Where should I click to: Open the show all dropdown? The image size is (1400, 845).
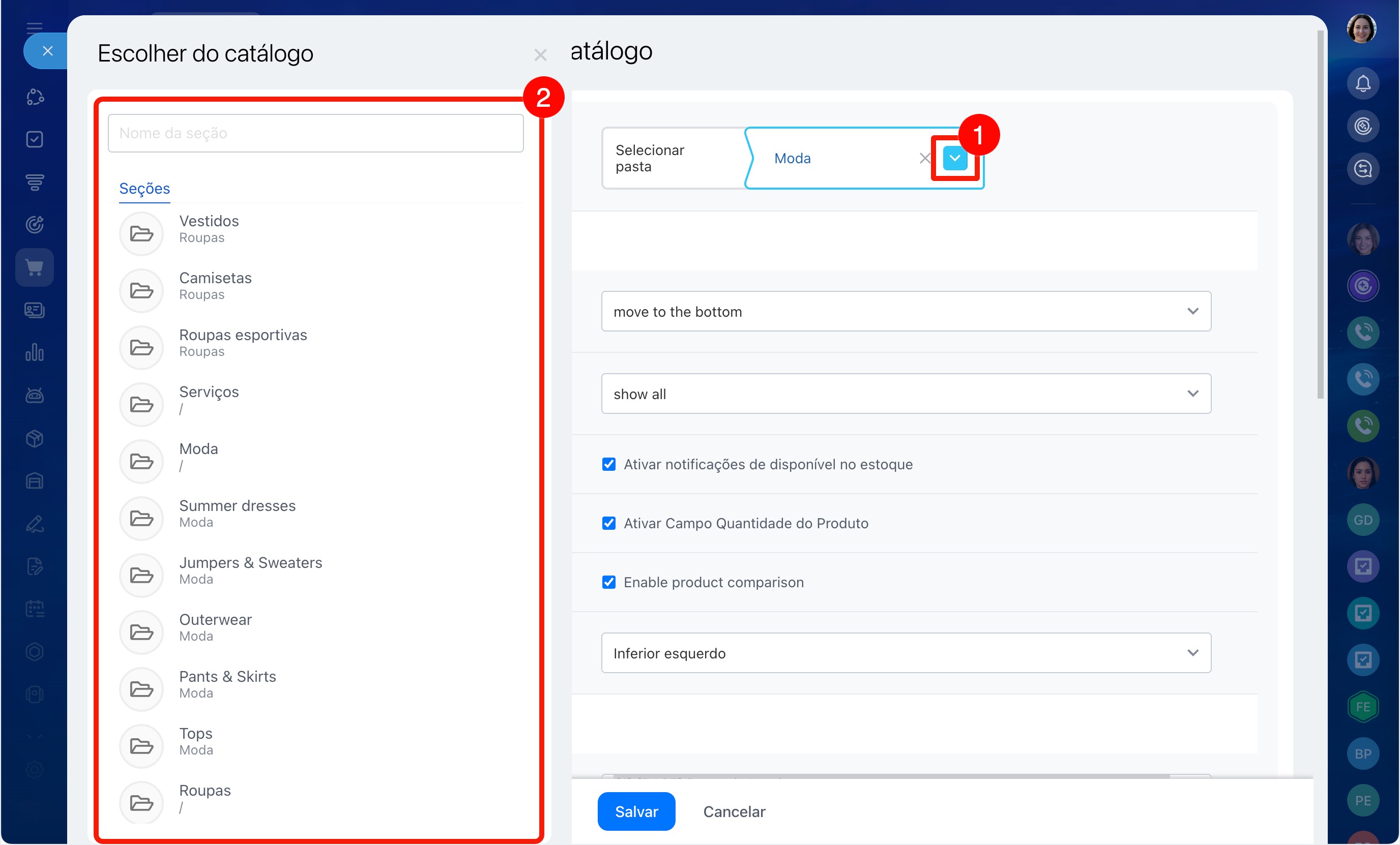tap(906, 394)
